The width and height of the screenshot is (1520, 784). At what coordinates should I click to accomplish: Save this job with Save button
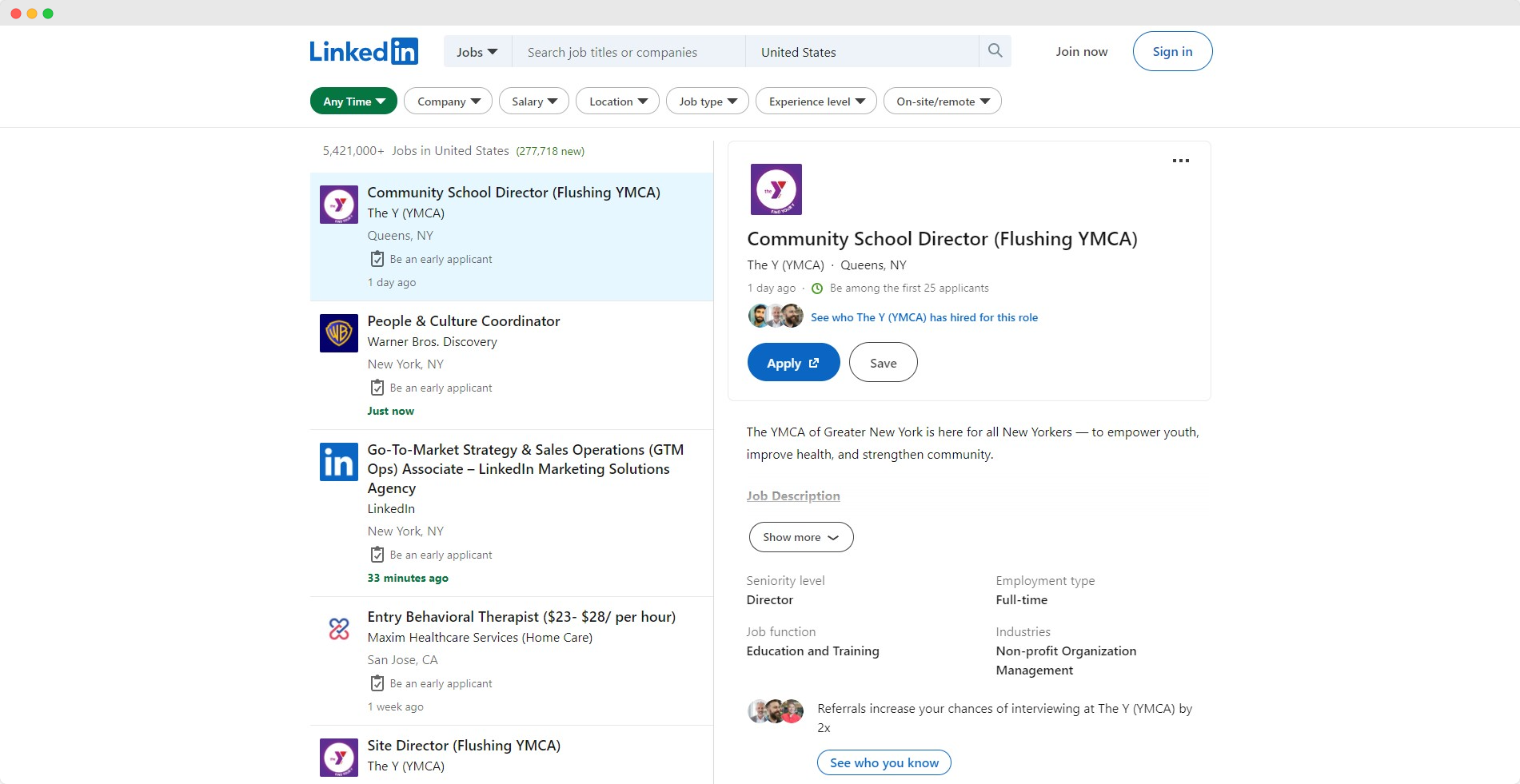883,363
